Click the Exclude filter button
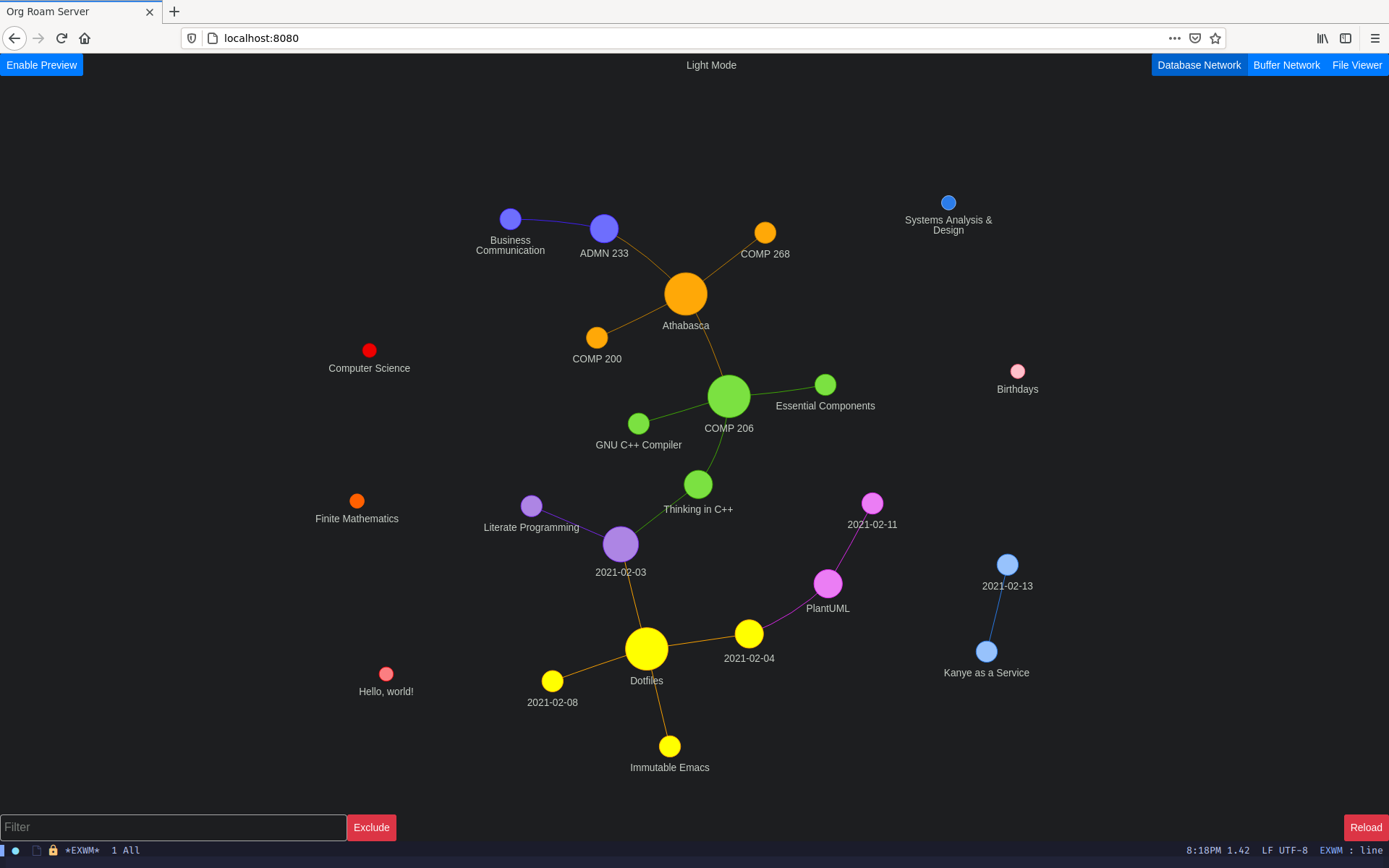 [x=370, y=827]
